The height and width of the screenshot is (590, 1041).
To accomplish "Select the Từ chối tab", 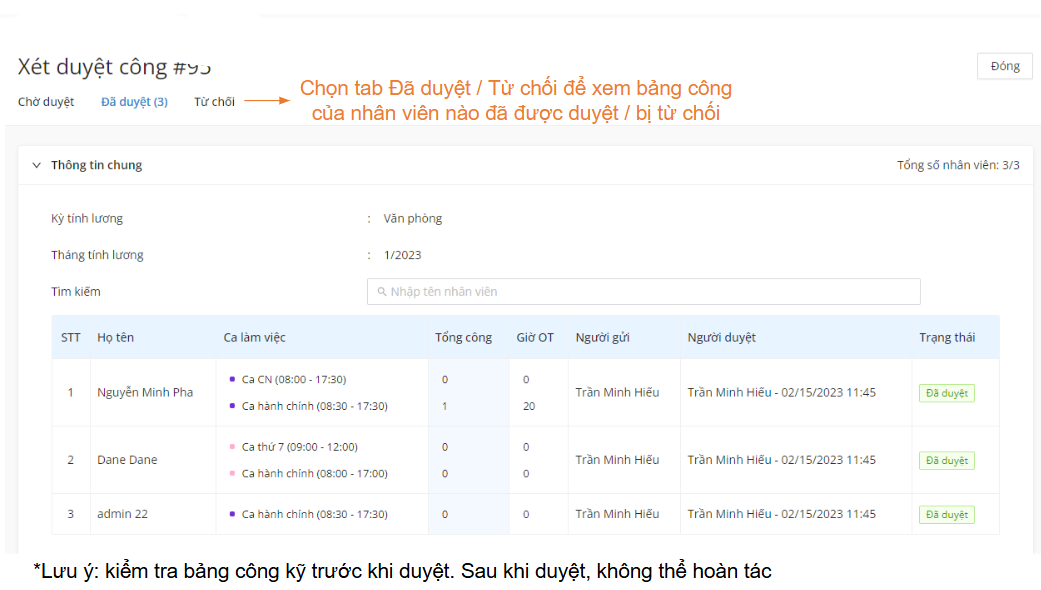I will coord(214,102).
